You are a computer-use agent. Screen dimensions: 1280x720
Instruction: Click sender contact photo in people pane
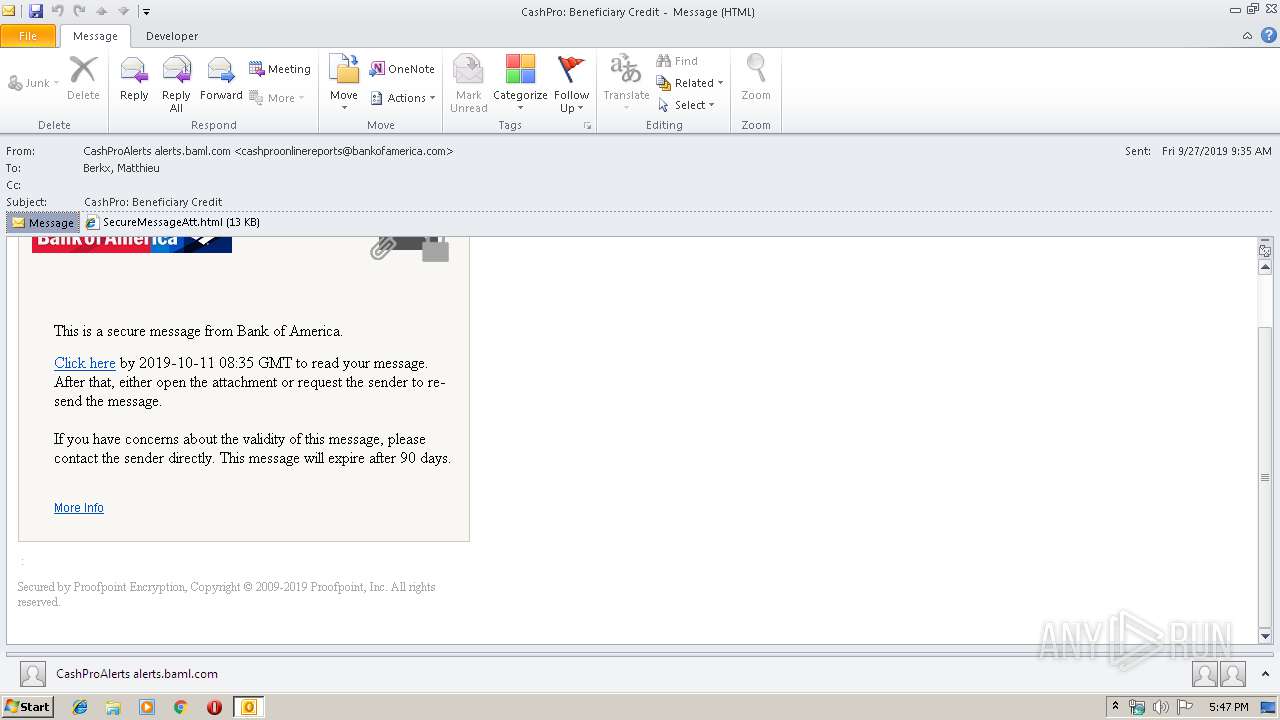pyautogui.click(x=33, y=674)
